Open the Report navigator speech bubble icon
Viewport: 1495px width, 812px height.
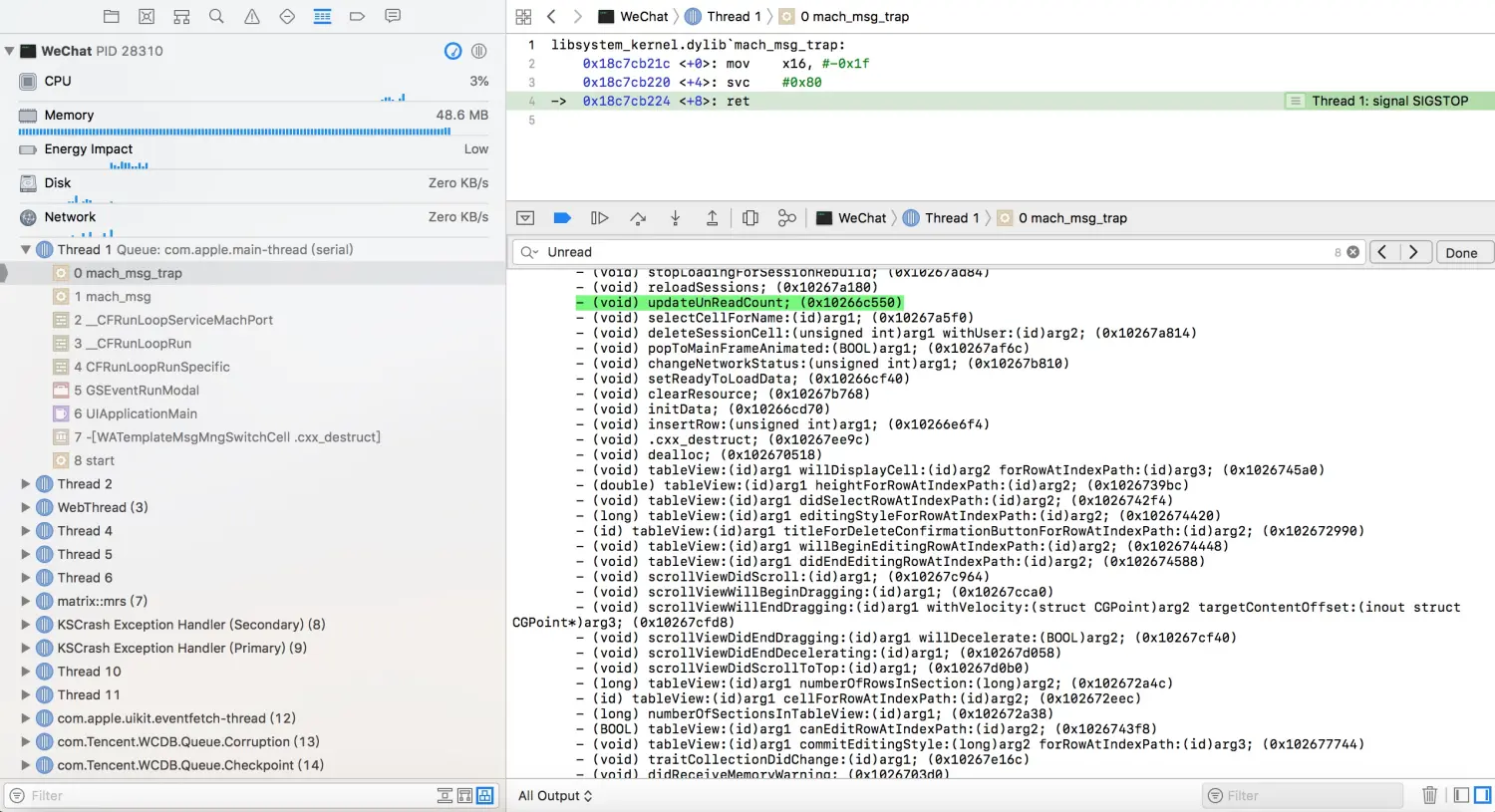(x=393, y=16)
